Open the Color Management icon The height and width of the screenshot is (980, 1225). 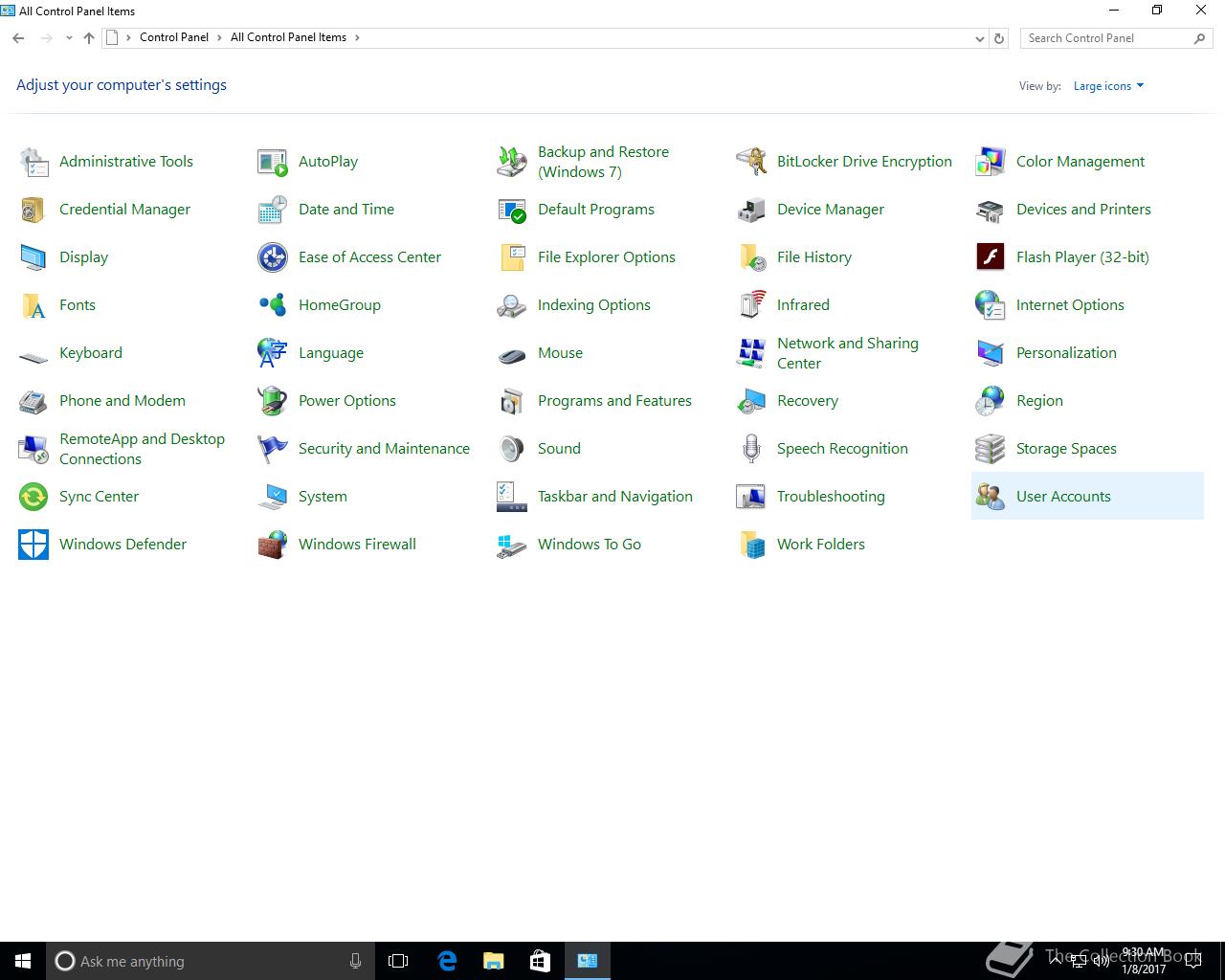point(991,162)
